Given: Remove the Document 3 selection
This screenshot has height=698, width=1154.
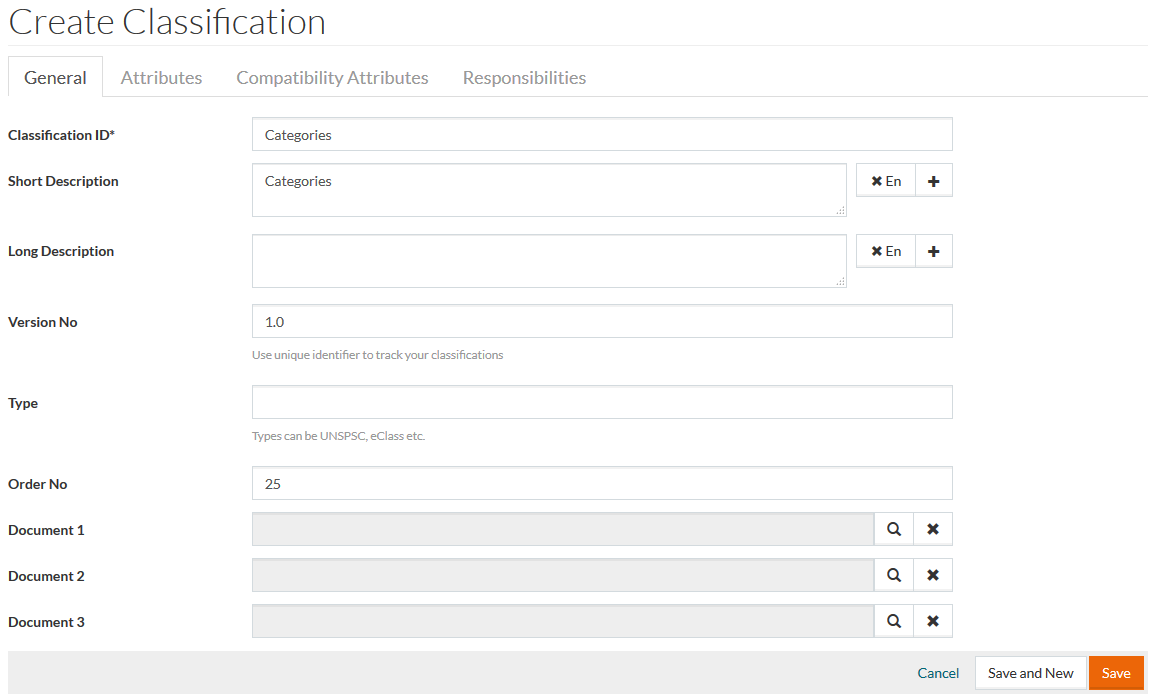Looking at the screenshot, I should coord(933,621).
